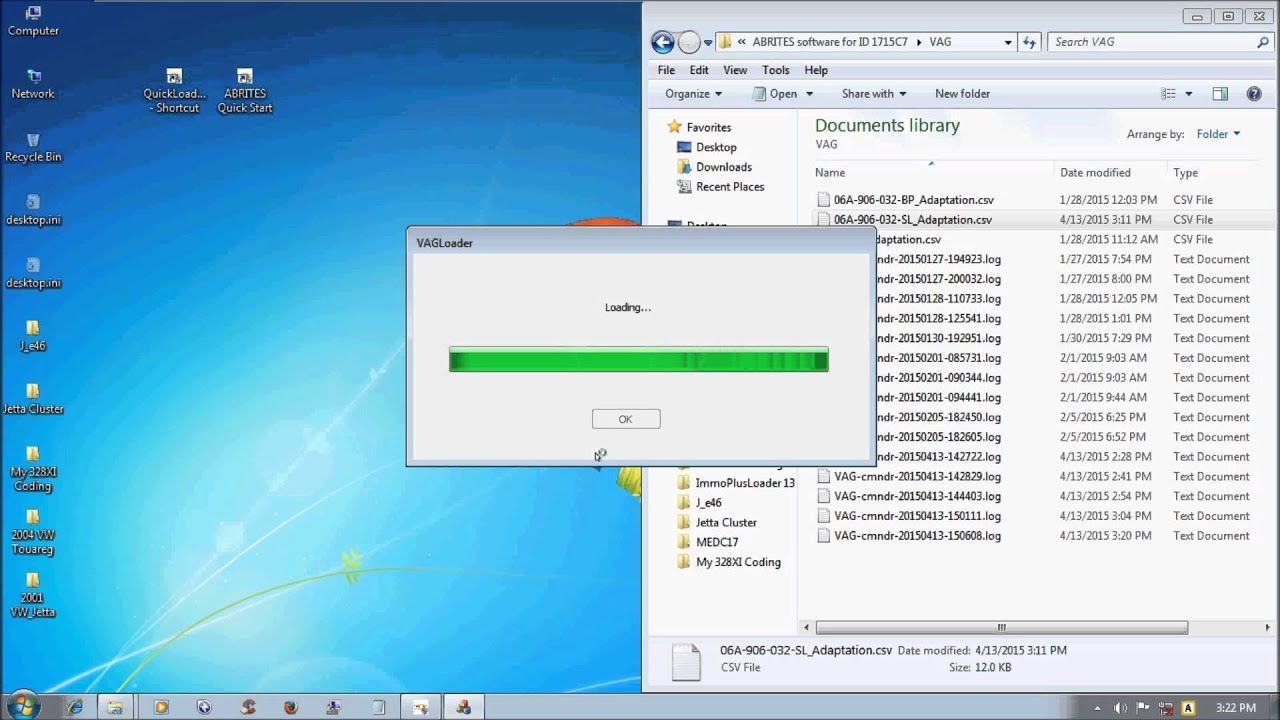Click the New folder button
The width and height of the screenshot is (1280, 720).
[x=962, y=94]
